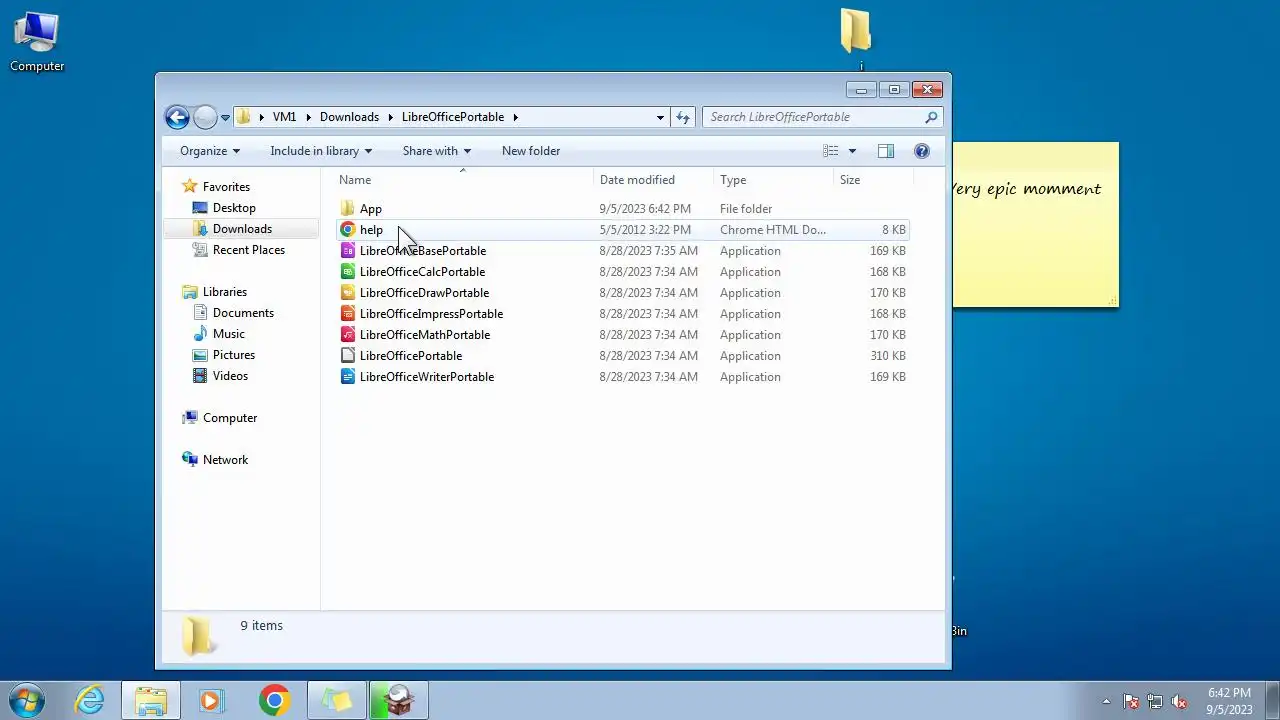The image size is (1280, 720).
Task: Open the Organize menu
Action: click(x=210, y=151)
